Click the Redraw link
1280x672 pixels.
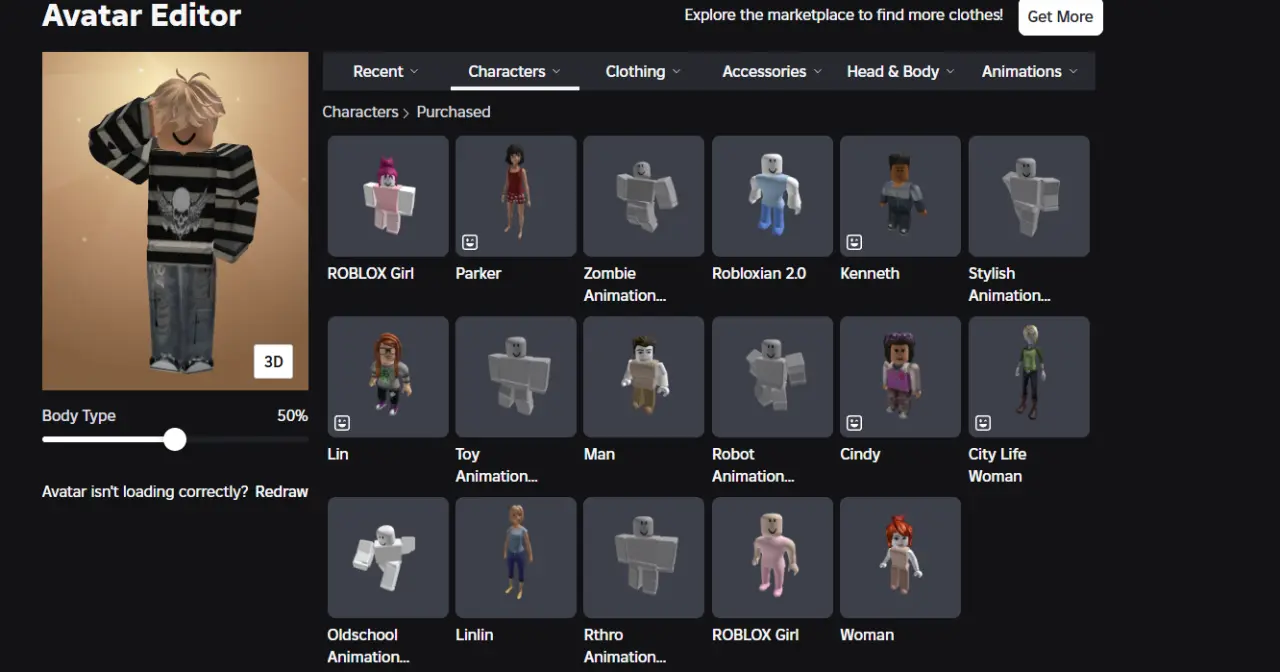[281, 491]
